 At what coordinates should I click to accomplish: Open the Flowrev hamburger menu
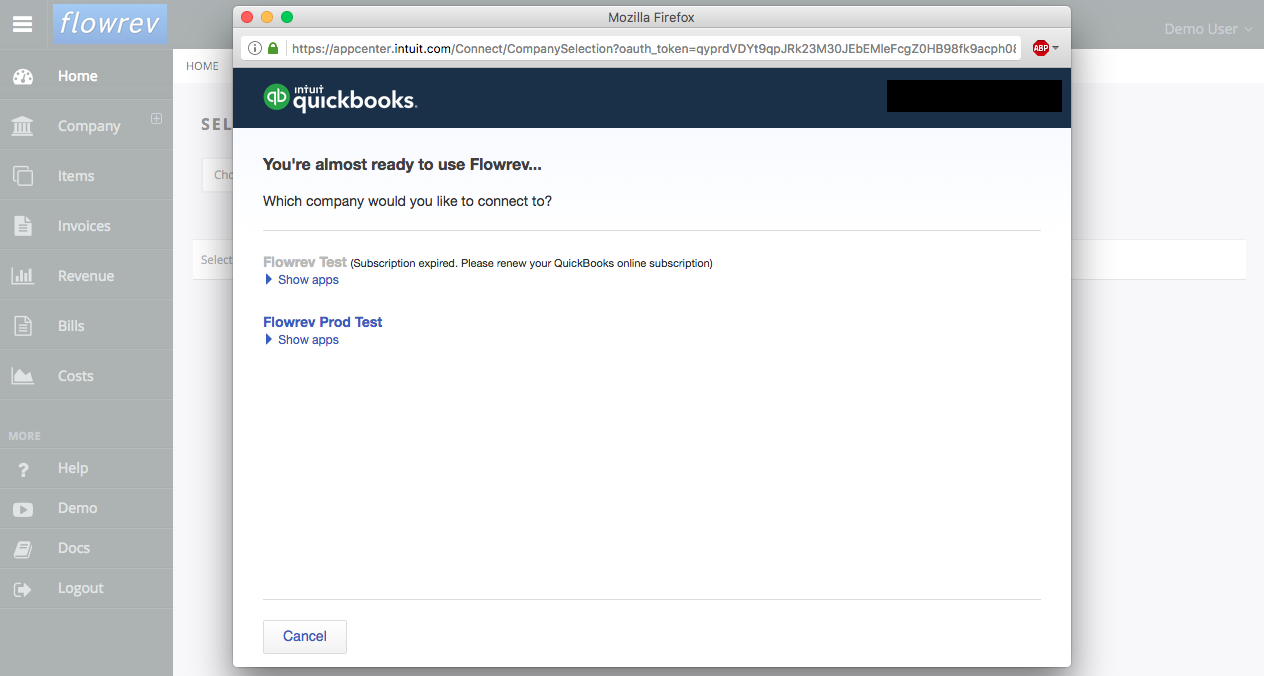point(22,25)
